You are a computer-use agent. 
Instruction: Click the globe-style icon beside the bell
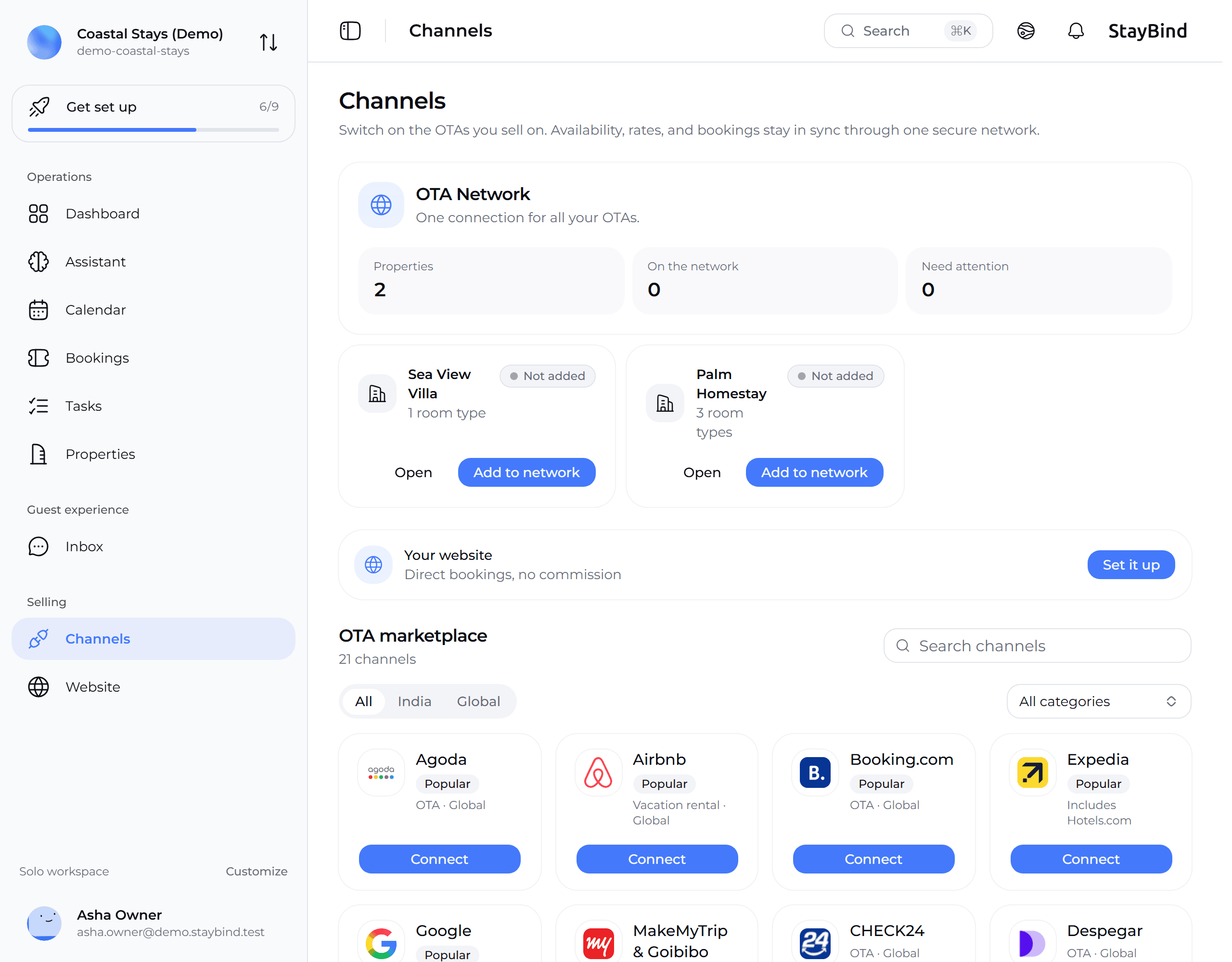(x=1026, y=30)
